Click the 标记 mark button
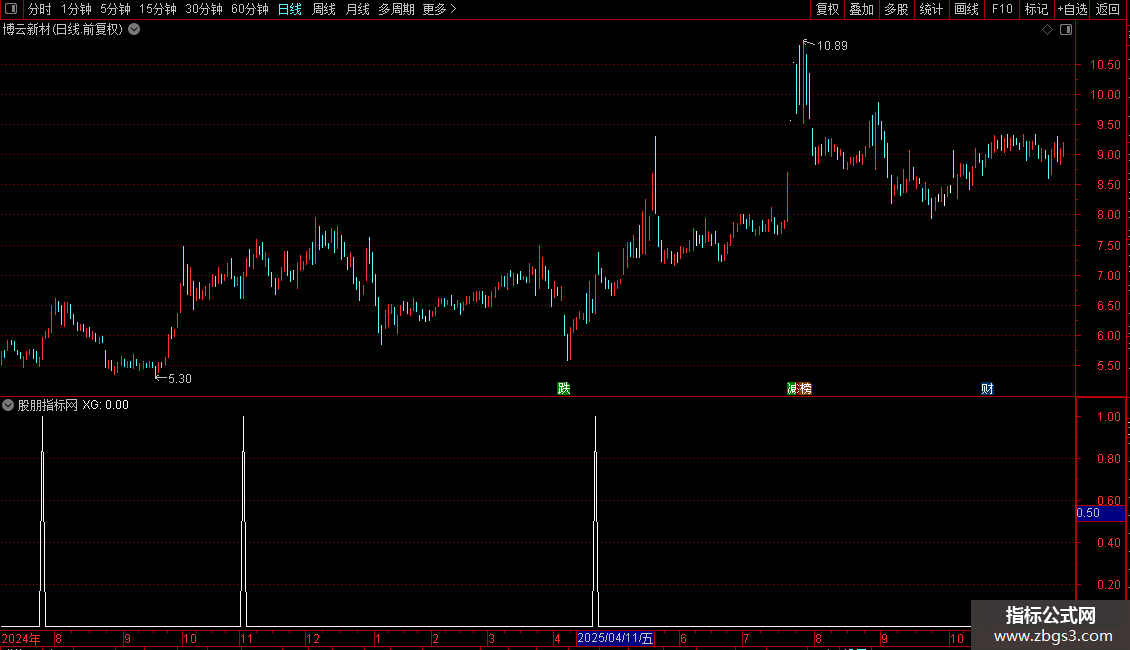 tap(1036, 9)
